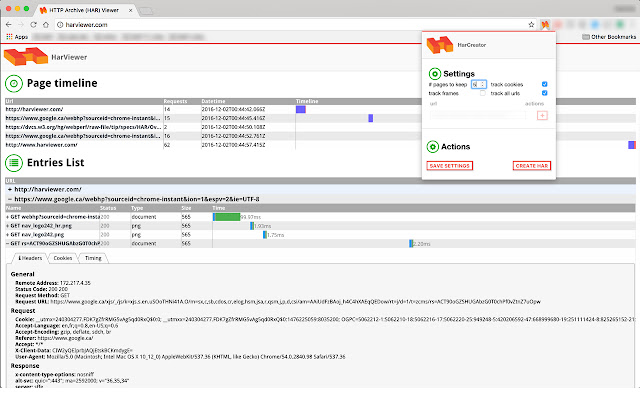
Task: Click the Entries List green icon
Action: pos(14,162)
